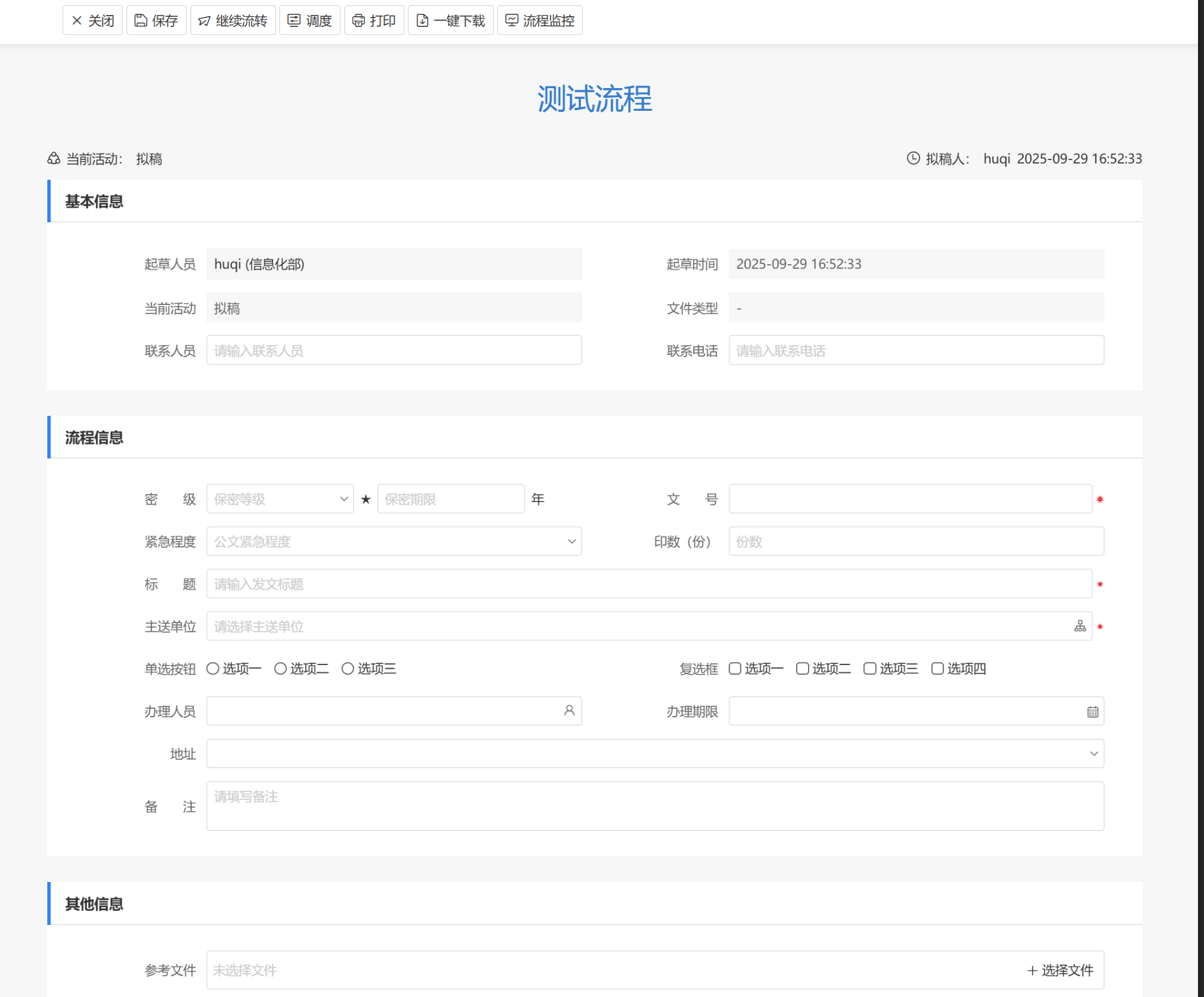Click the 调度 toolbar item

310,21
